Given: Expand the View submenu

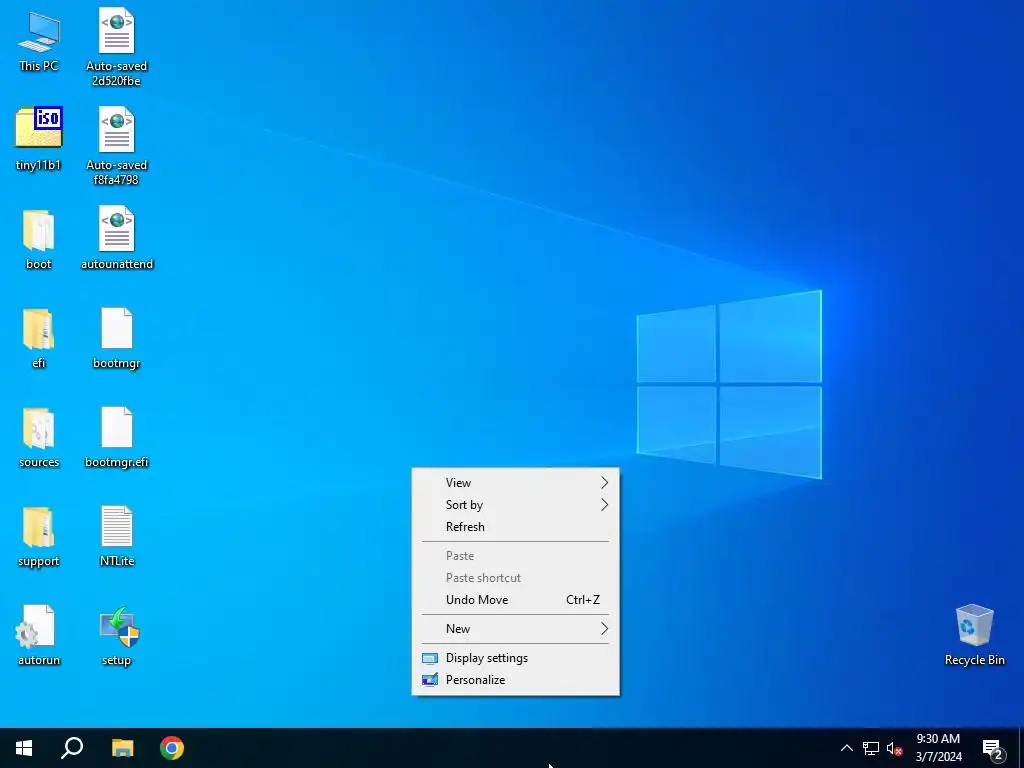Looking at the screenshot, I should 515,483.
